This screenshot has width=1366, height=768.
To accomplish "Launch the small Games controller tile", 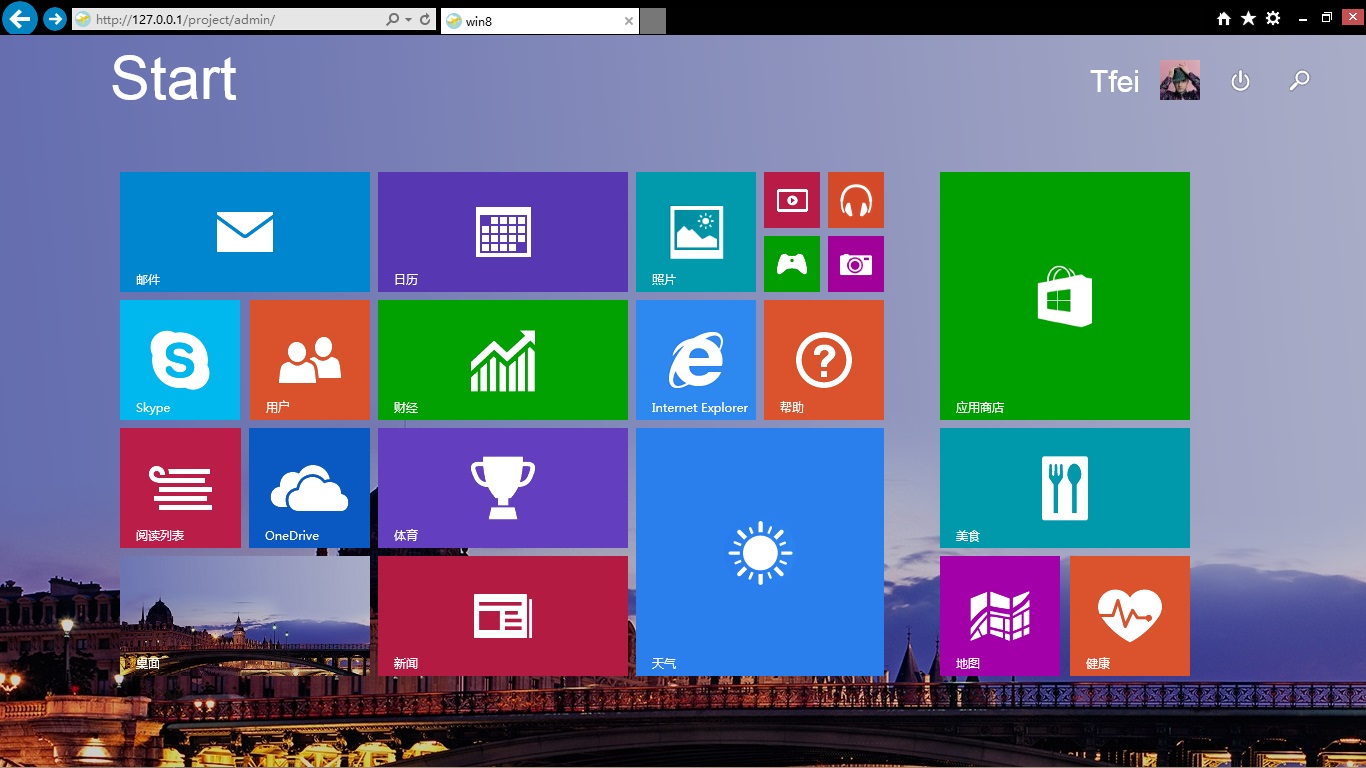I will point(792,264).
